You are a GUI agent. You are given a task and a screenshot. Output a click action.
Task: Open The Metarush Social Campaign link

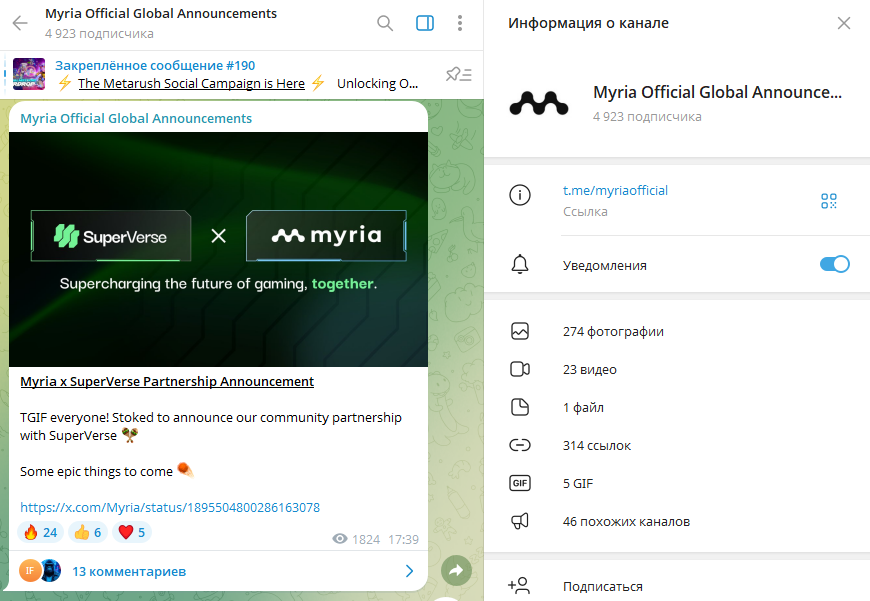click(x=191, y=83)
